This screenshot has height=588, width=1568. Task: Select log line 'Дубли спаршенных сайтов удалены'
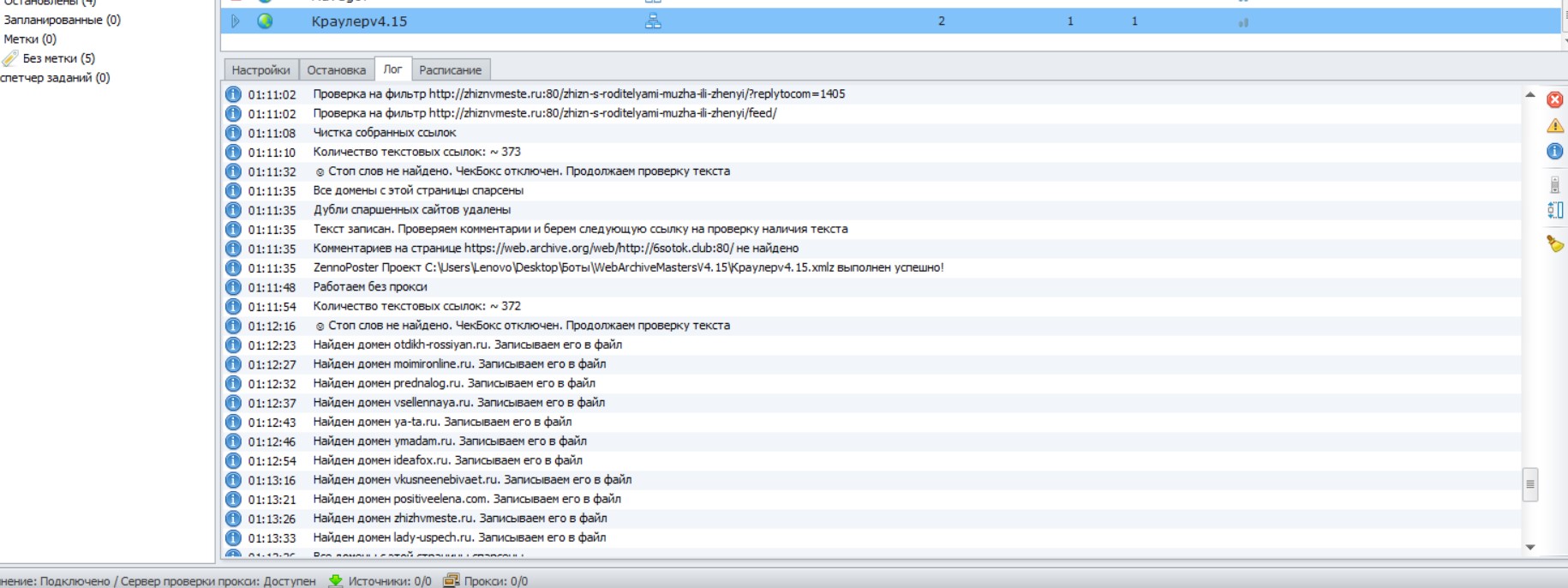click(411, 210)
